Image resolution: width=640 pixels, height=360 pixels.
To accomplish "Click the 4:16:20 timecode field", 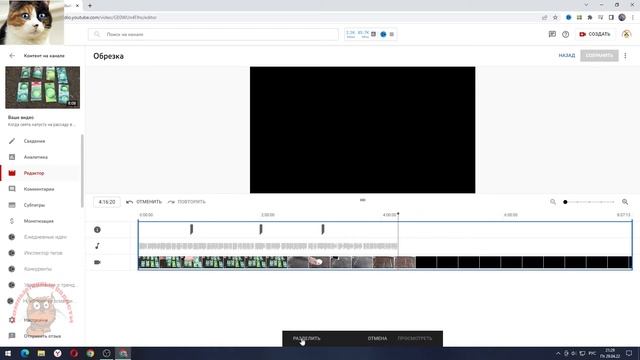I will tap(107, 202).
